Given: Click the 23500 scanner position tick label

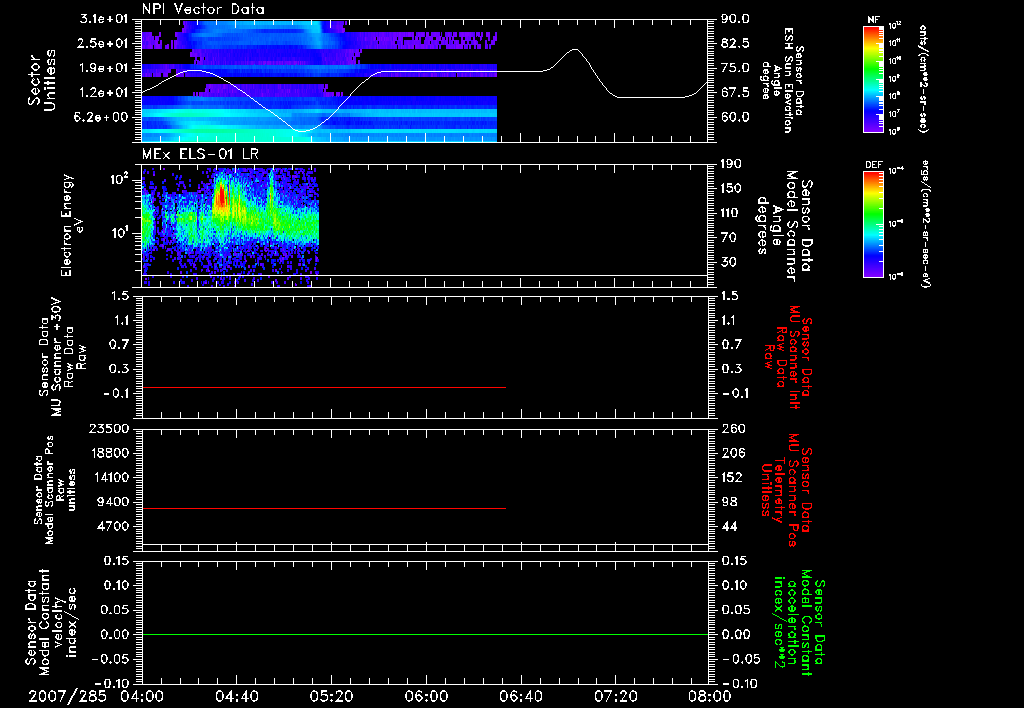Looking at the screenshot, I should click(110, 429).
